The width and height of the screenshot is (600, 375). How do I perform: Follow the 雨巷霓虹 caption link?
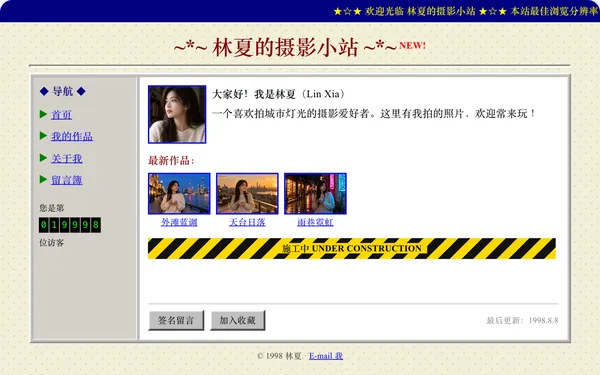(x=315, y=222)
